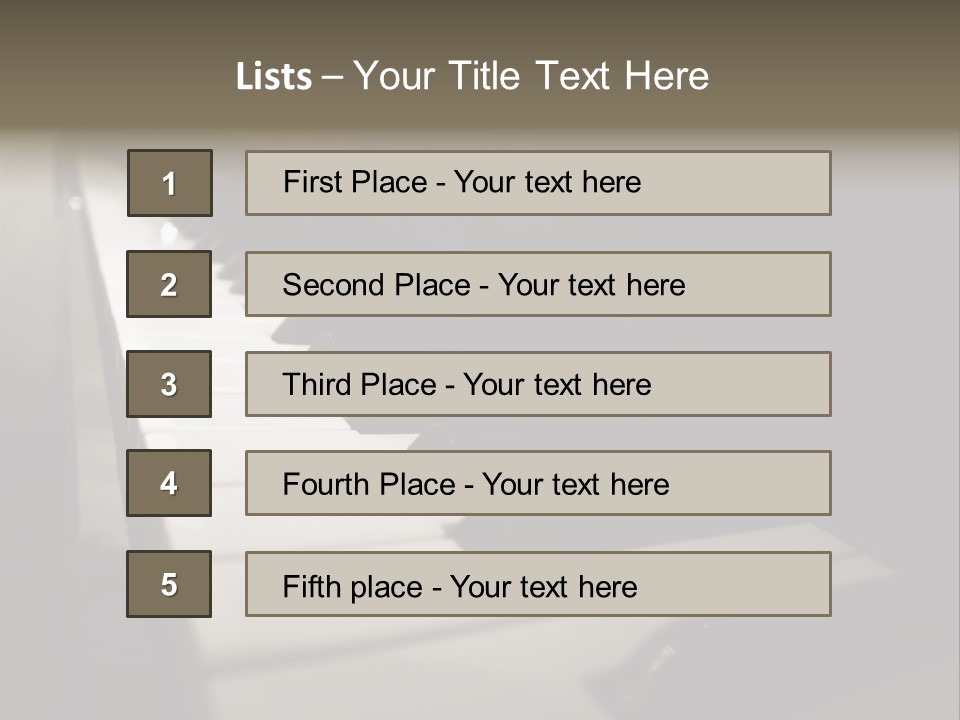Click the 'First Place' label text
Image resolution: width=960 pixels, height=720 pixels.
pos(356,182)
